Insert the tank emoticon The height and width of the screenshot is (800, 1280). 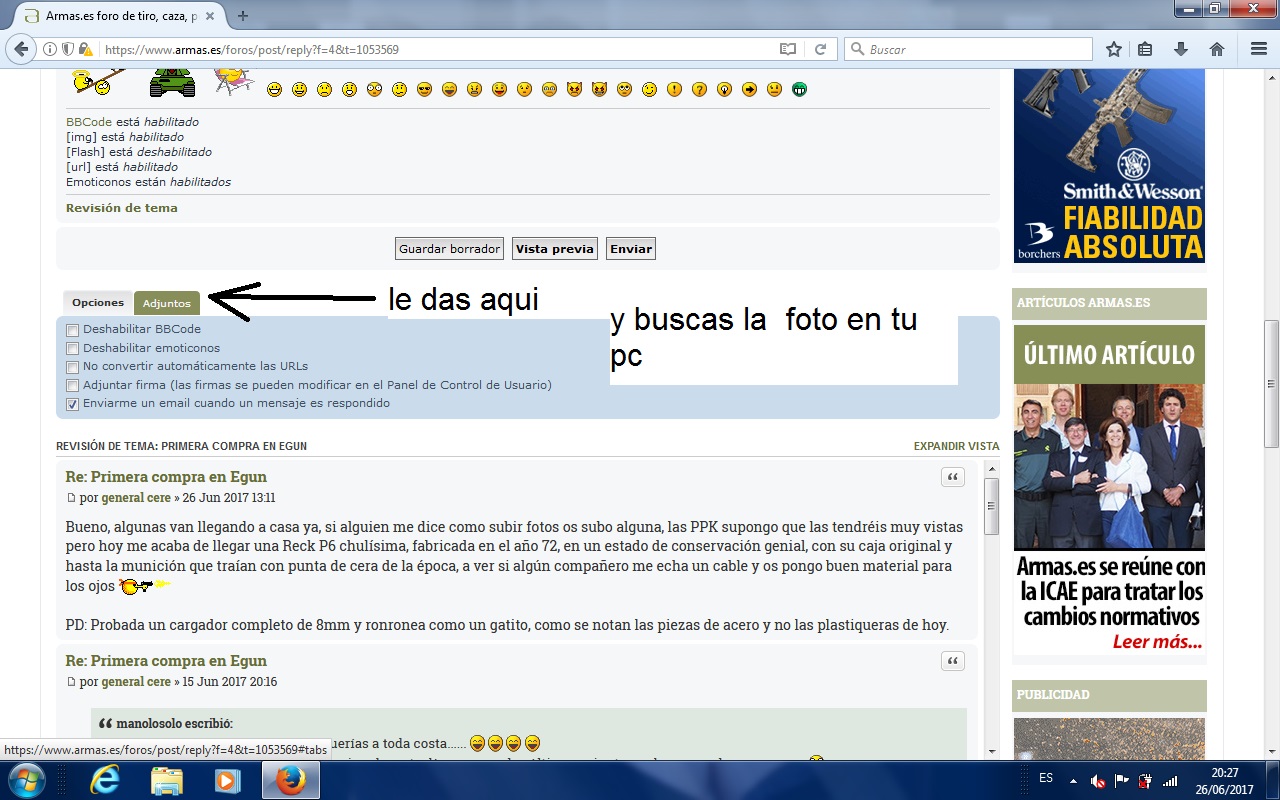(172, 83)
